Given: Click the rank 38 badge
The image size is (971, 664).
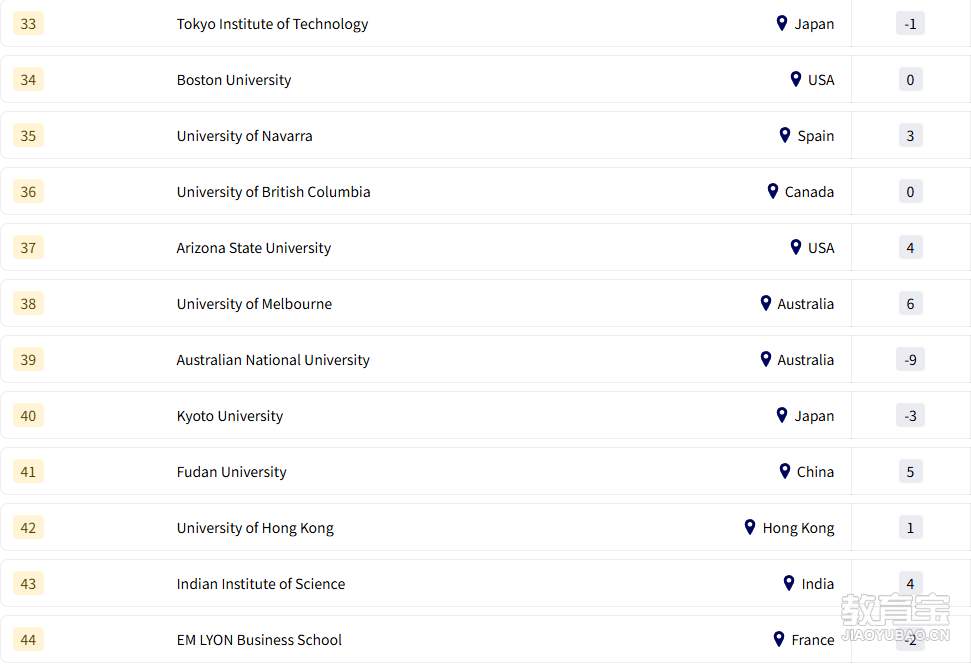Looking at the screenshot, I should (28, 304).
